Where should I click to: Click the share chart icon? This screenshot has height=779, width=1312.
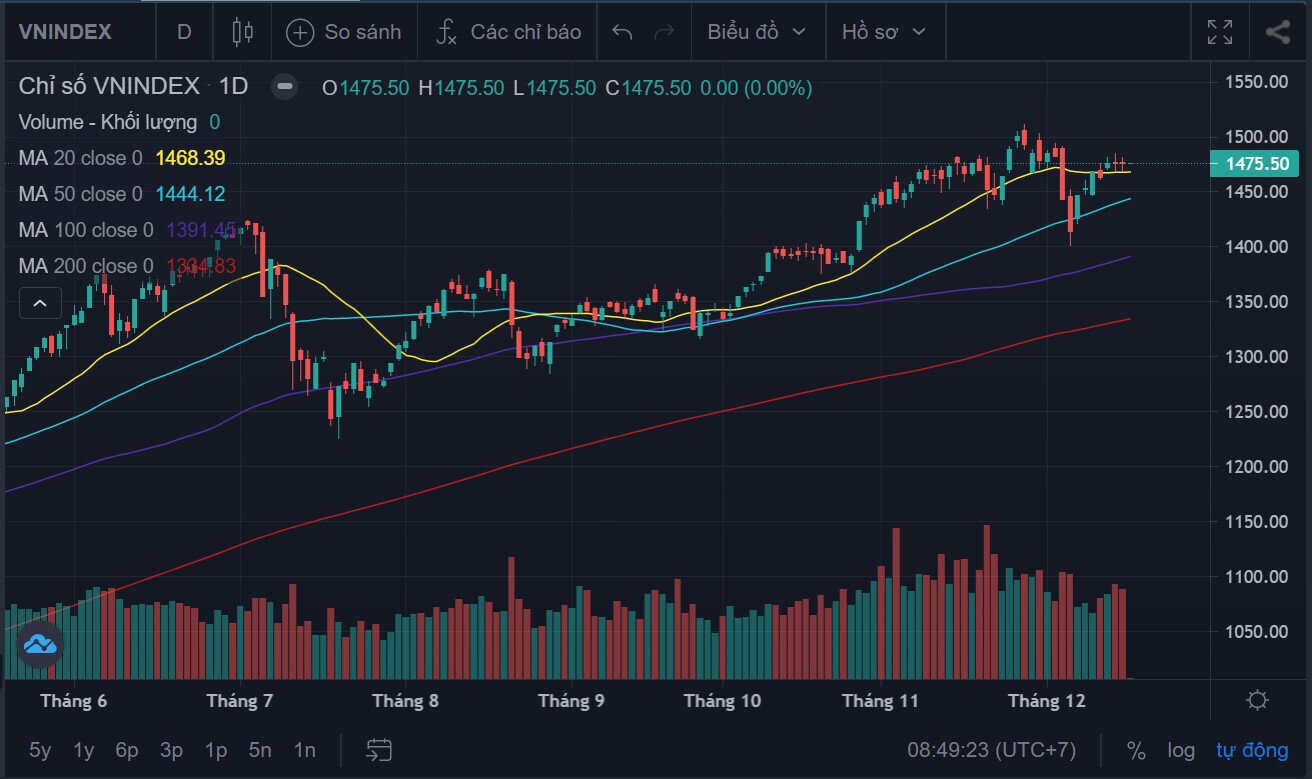[1277, 32]
